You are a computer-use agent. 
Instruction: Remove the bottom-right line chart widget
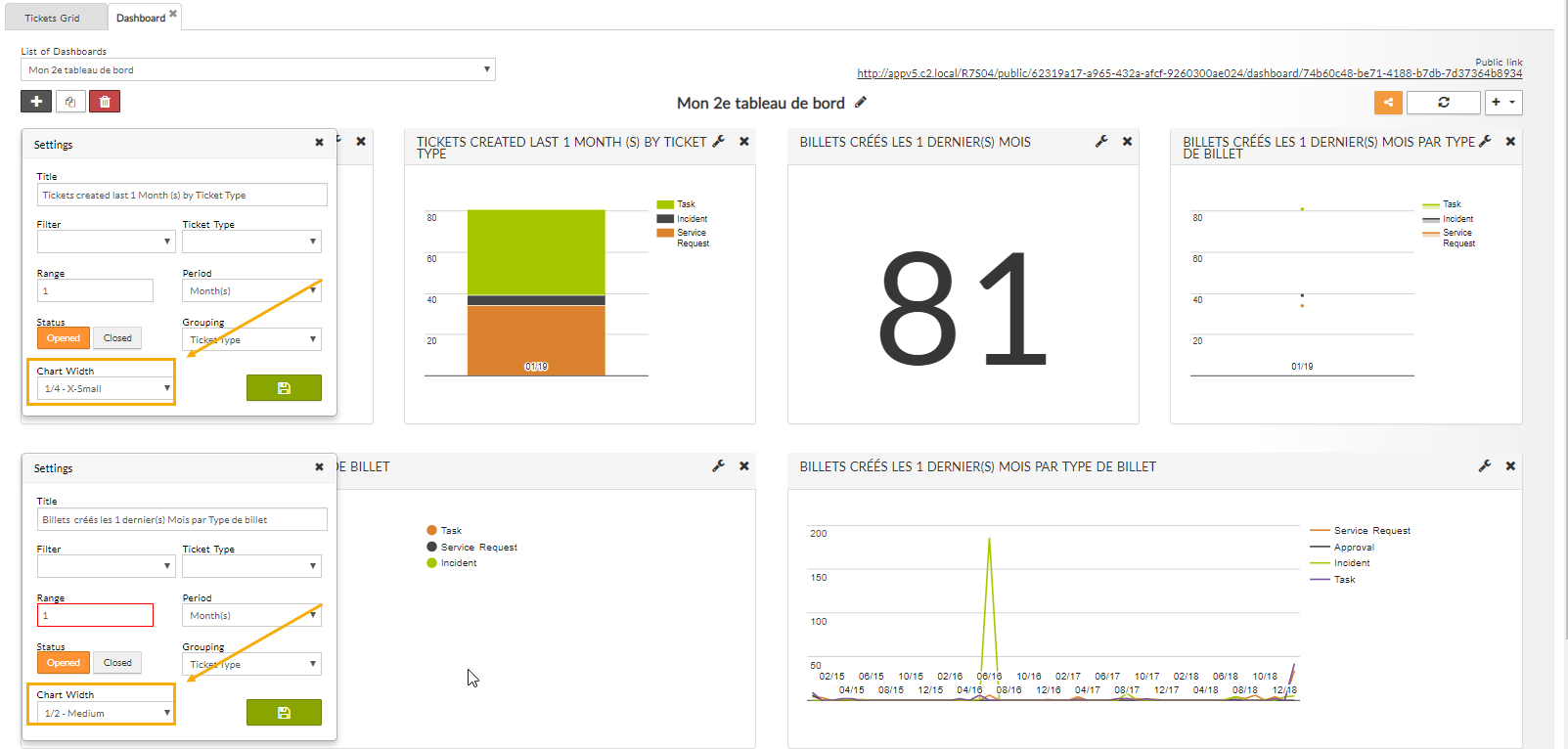tap(1510, 466)
